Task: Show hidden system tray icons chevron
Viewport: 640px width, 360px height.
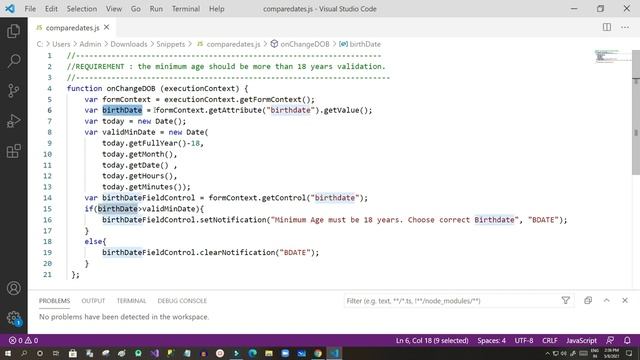Action: 547,353
